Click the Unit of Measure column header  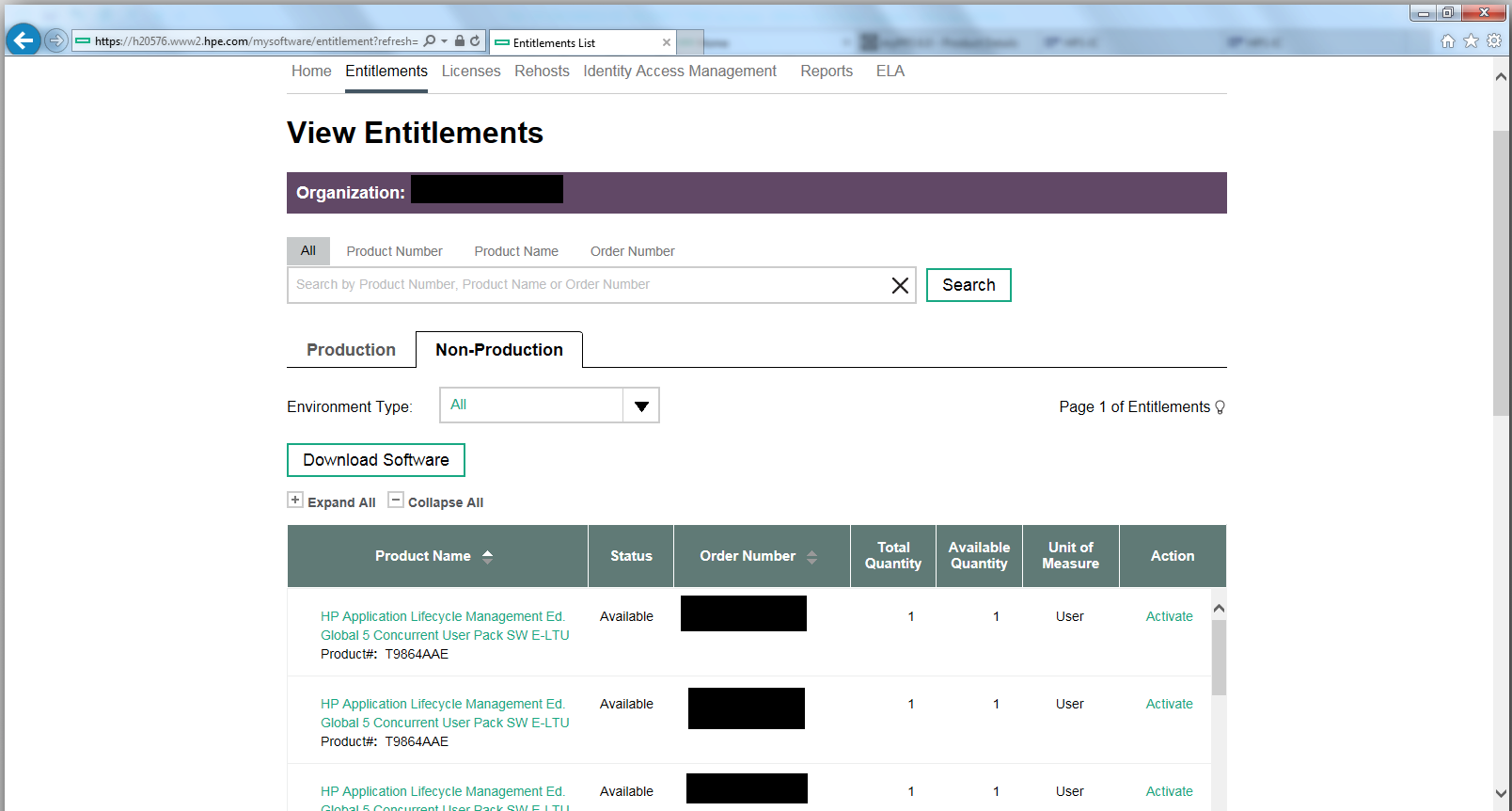[x=1071, y=556]
